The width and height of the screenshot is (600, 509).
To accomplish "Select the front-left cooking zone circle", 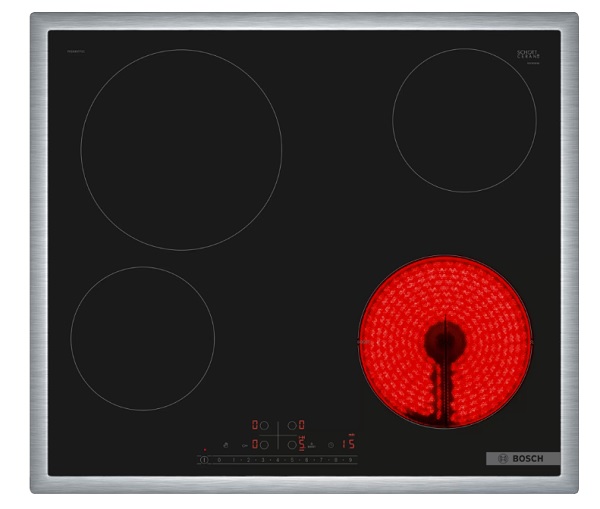I will (x=264, y=445).
